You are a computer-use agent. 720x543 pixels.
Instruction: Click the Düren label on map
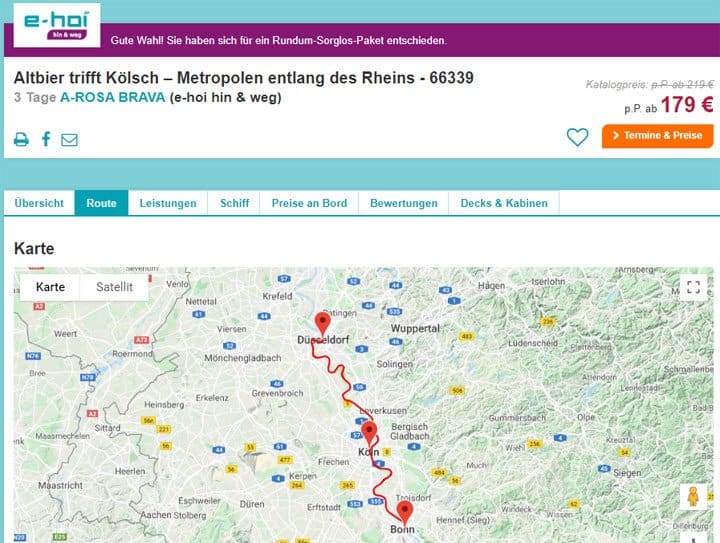pyautogui.click(x=252, y=504)
